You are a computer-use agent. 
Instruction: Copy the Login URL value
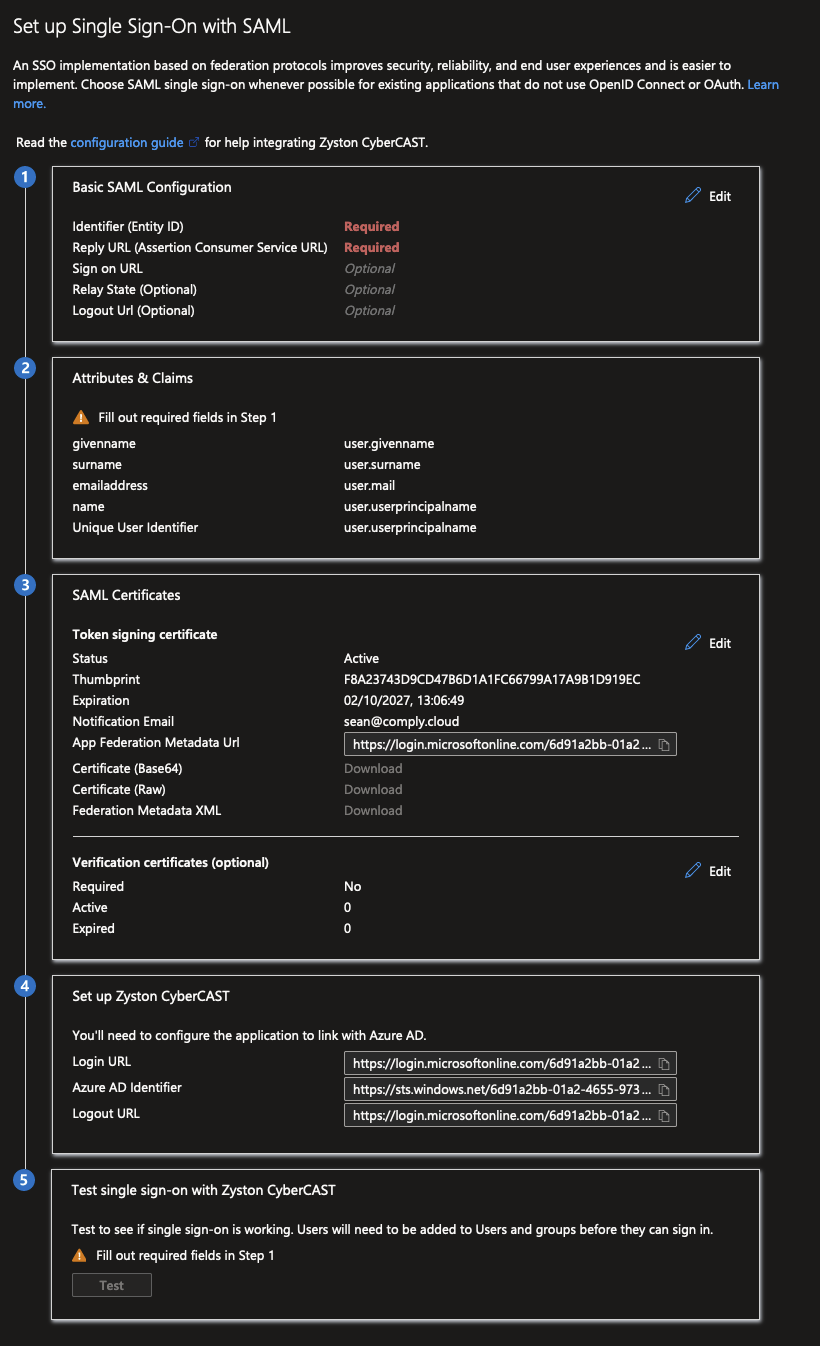coord(663,1062)
